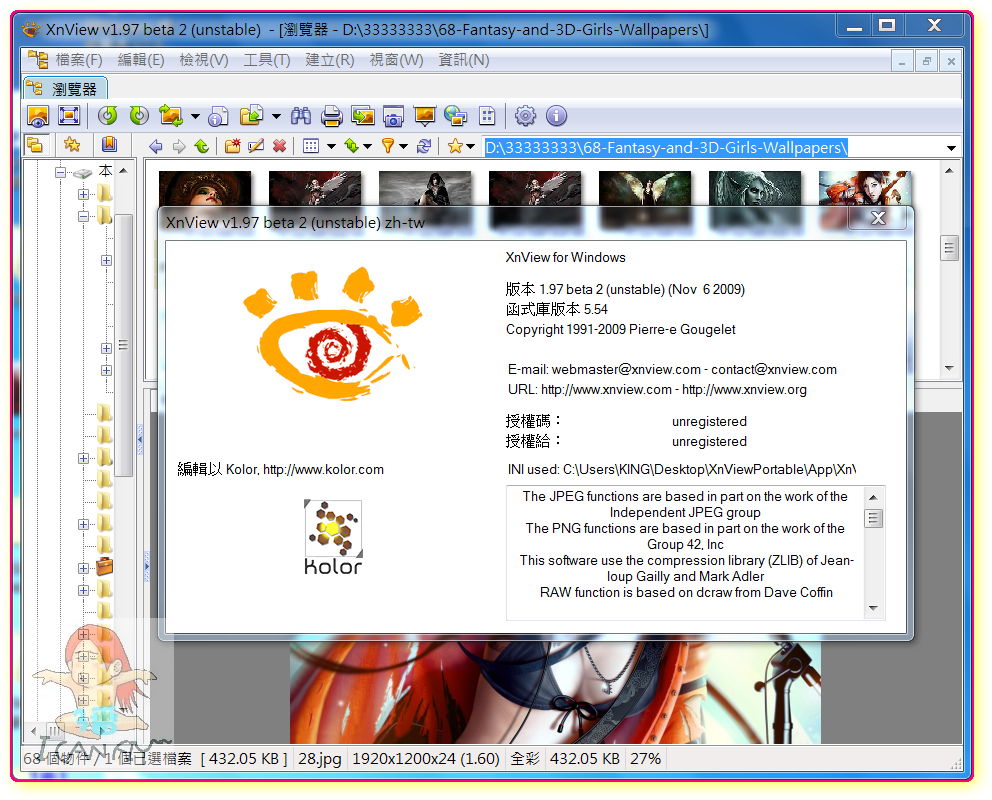Image resolution: width=992 pixels, height=800 pixels.
Task: Open the 視窗(W) menu
Action: coord(396,60)
